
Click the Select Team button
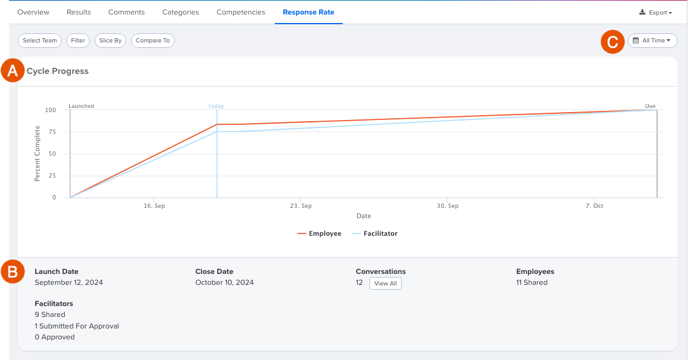pos(39,40)
